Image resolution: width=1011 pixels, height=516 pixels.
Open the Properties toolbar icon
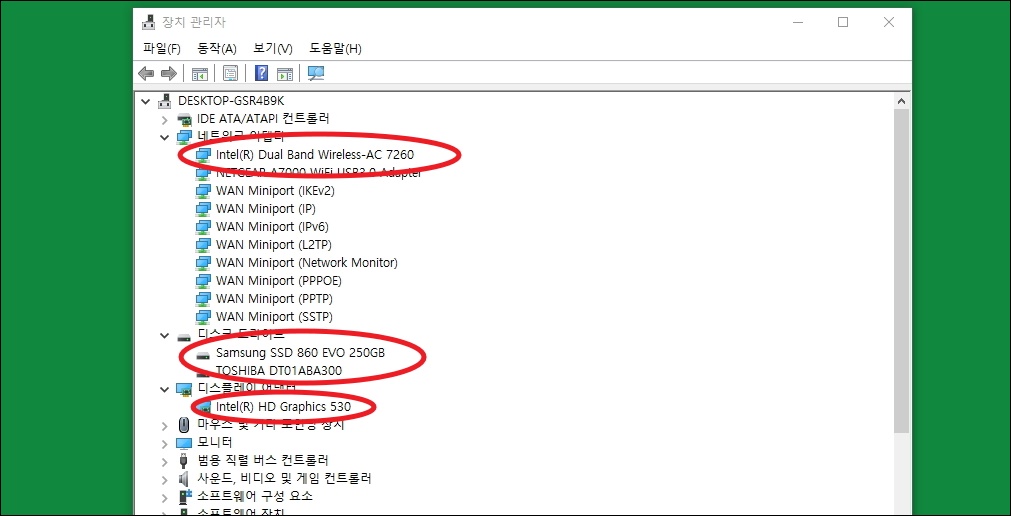tap(230, 74)
